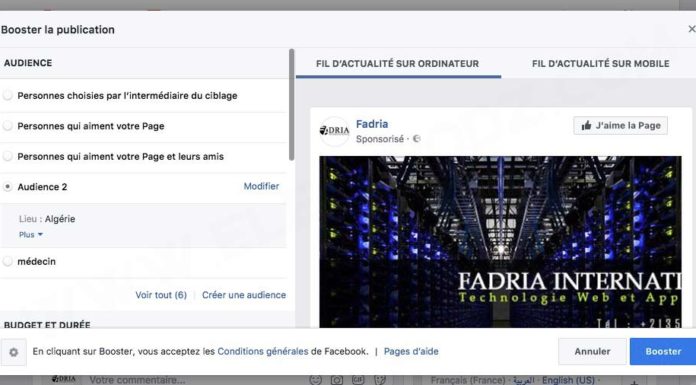The image size is (696, 385).
Task: Select Fil d'actualité sur ordinateur tab
Action: click(x=398, y=64)
